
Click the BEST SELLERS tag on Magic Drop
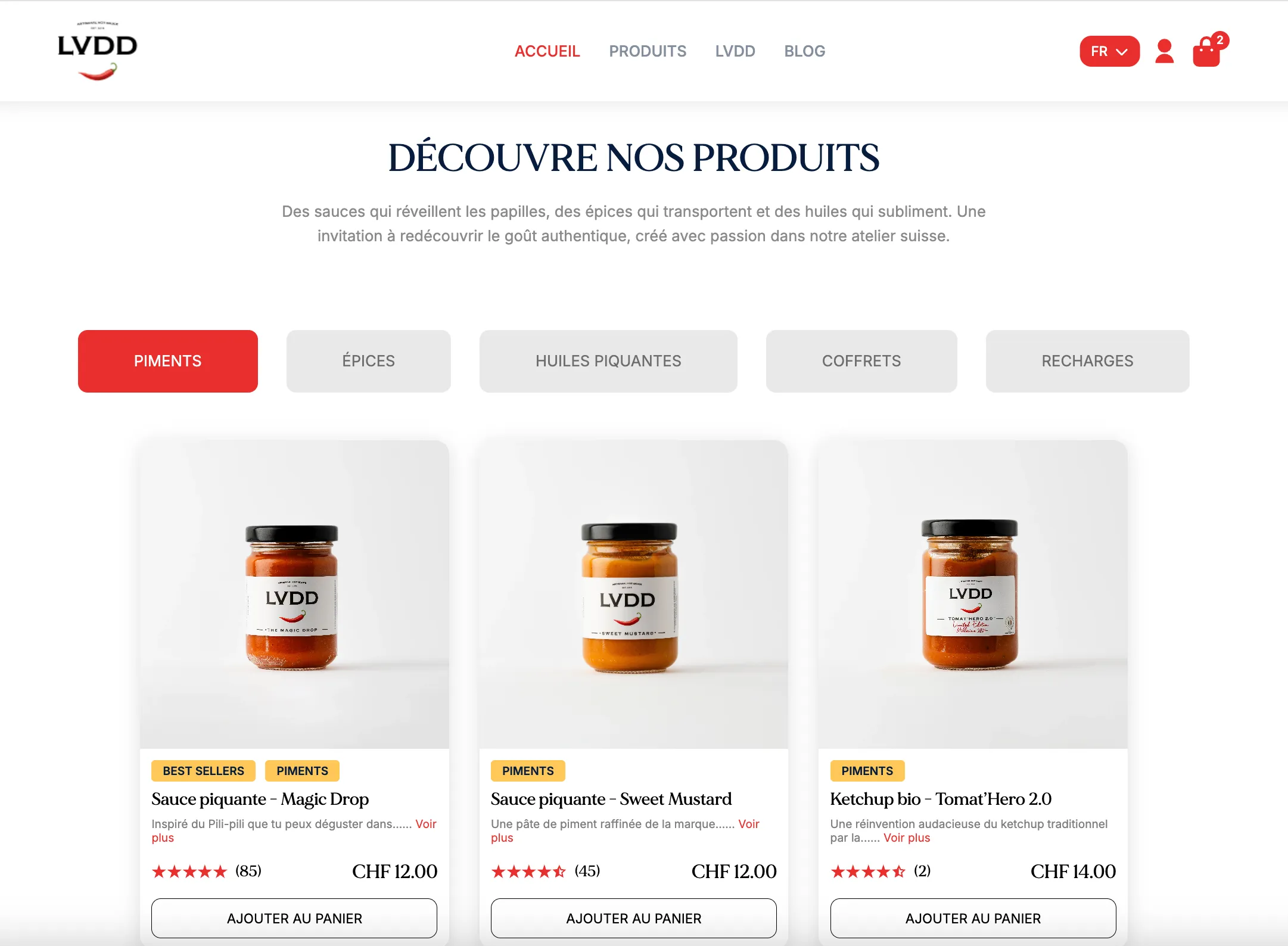click(x=203, y=771)
